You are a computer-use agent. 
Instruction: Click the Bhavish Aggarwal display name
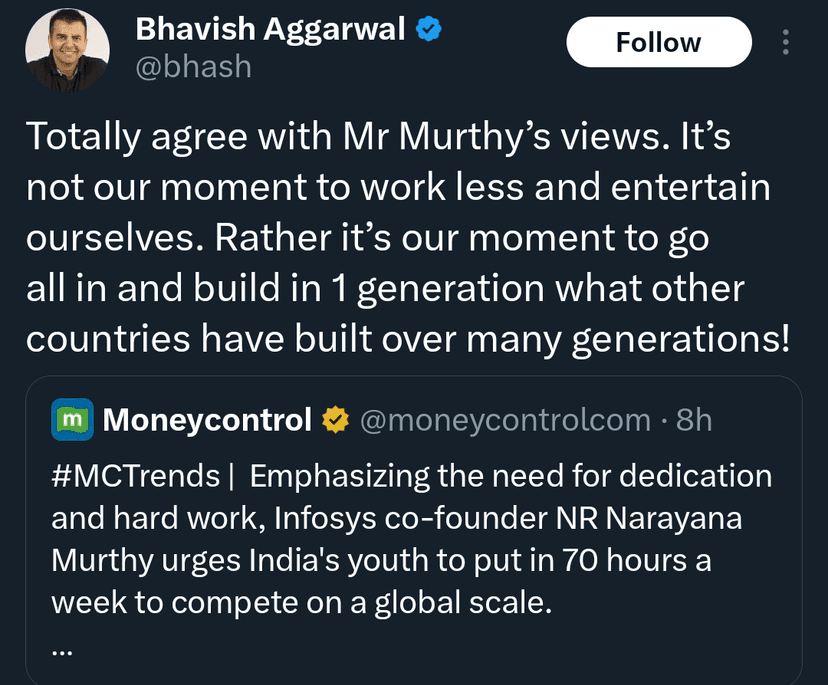[270, 30]
